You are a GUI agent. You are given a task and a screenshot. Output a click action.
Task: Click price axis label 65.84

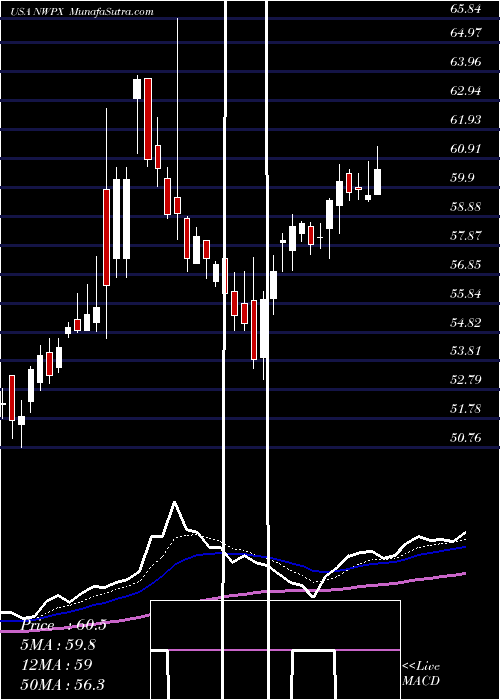point(466,8)
